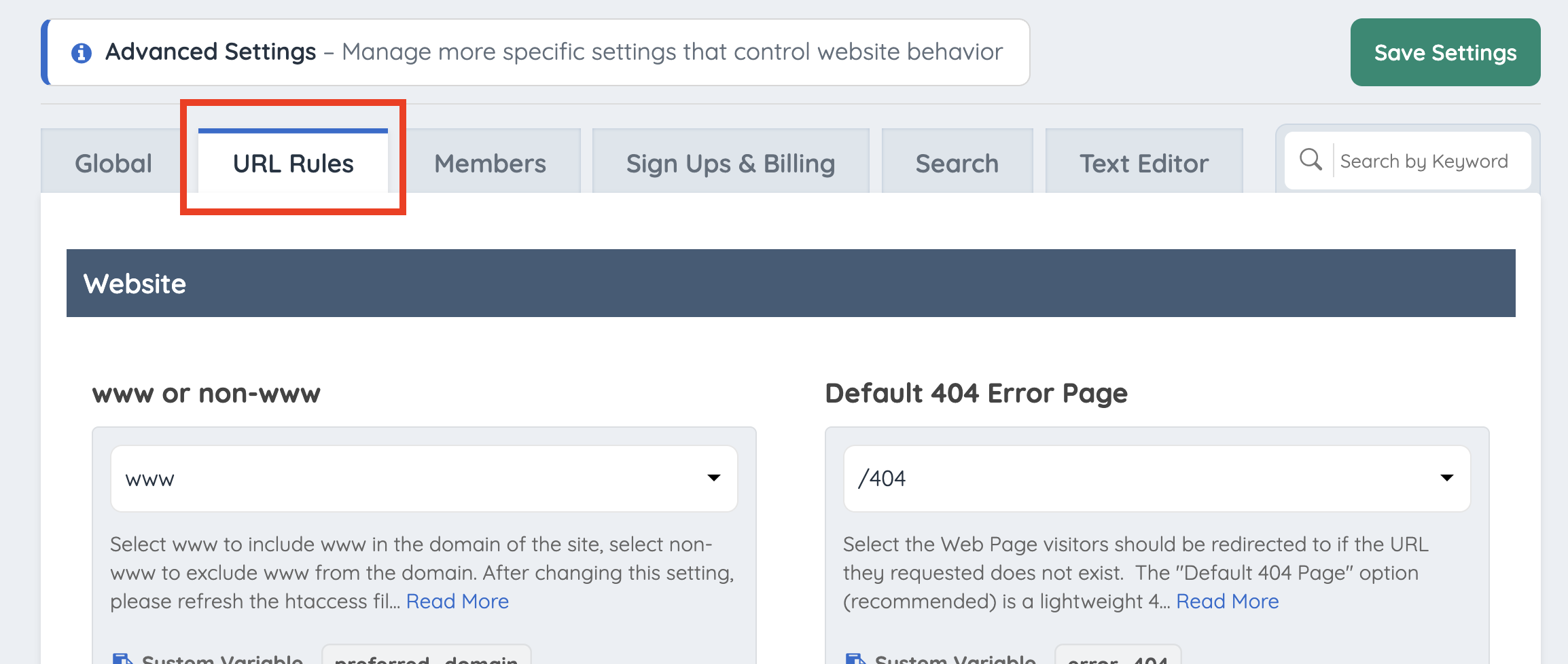Viewport: 1568px width, 664px height.
Task: Click the blue info icon beside Advanced Settings
Action: [x=82, y=52]
